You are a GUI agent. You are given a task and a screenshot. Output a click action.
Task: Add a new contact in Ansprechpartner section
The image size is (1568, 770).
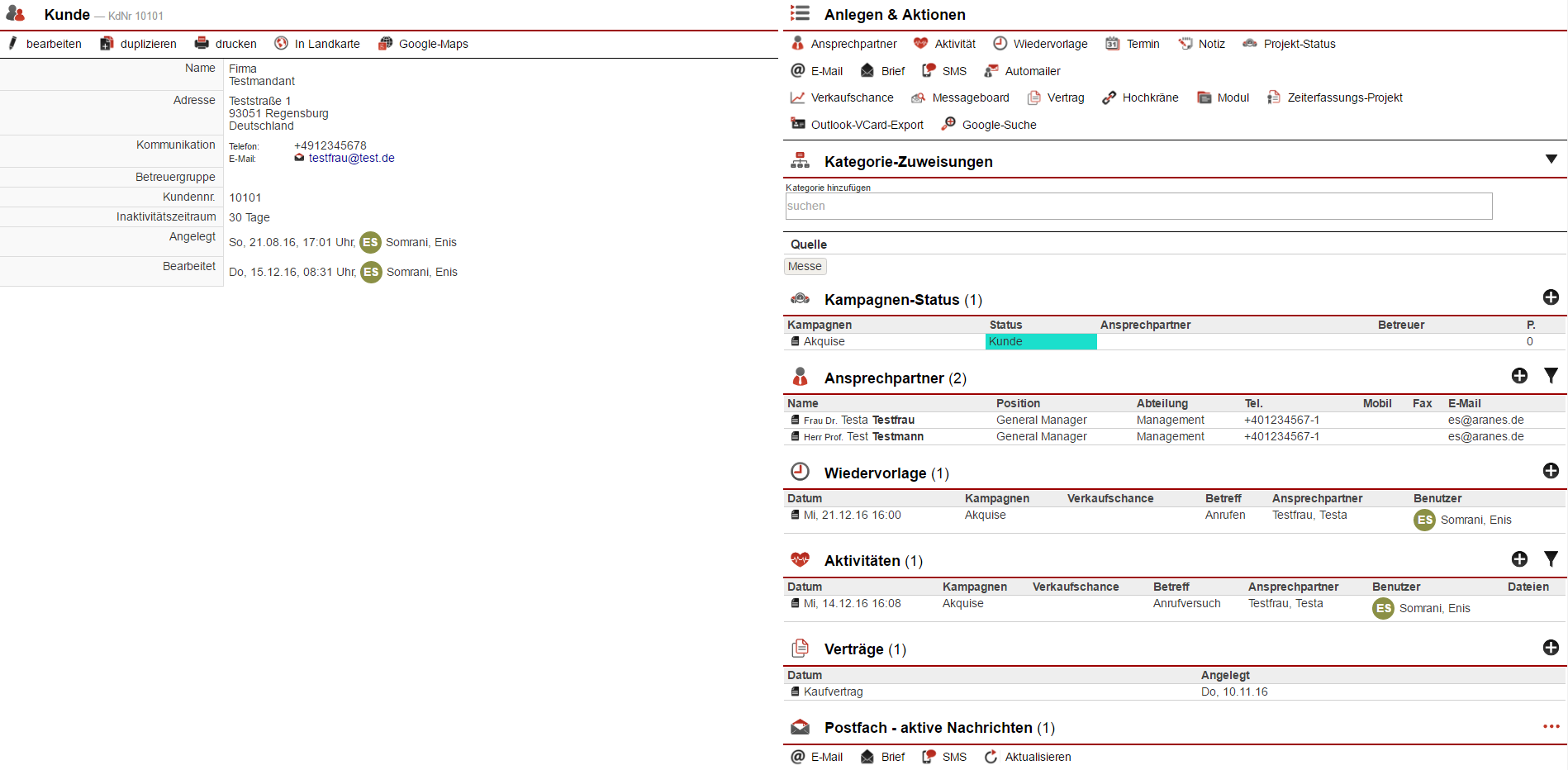1519,376
